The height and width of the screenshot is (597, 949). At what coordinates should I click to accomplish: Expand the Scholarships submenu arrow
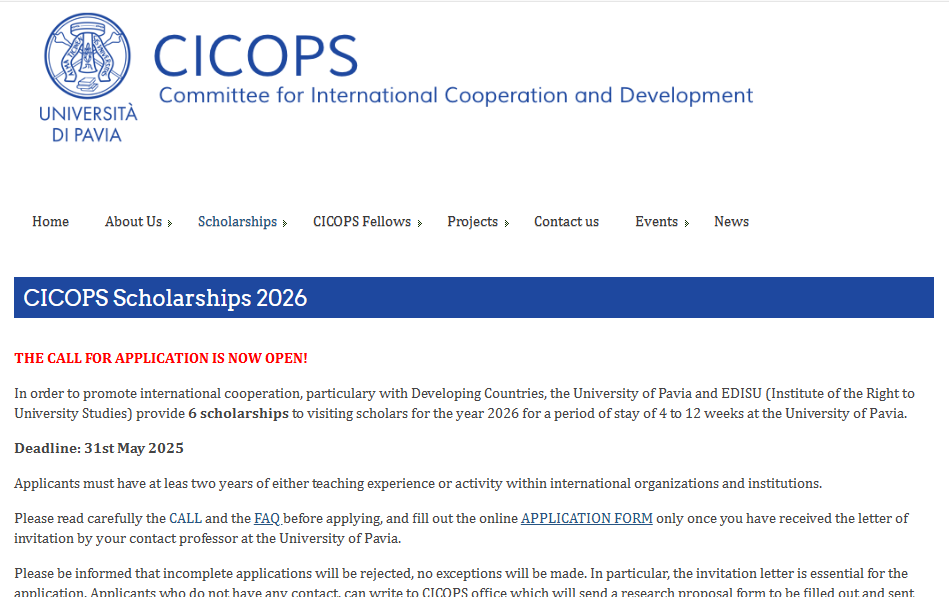pos(285,223)
